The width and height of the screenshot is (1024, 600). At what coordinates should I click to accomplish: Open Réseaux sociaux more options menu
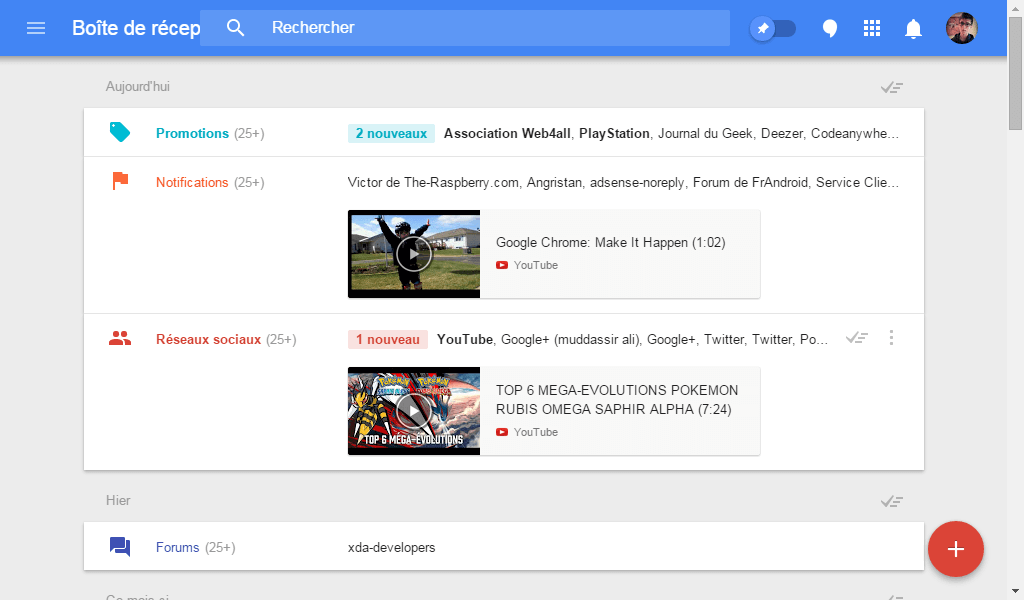click(x=891, y=338)
